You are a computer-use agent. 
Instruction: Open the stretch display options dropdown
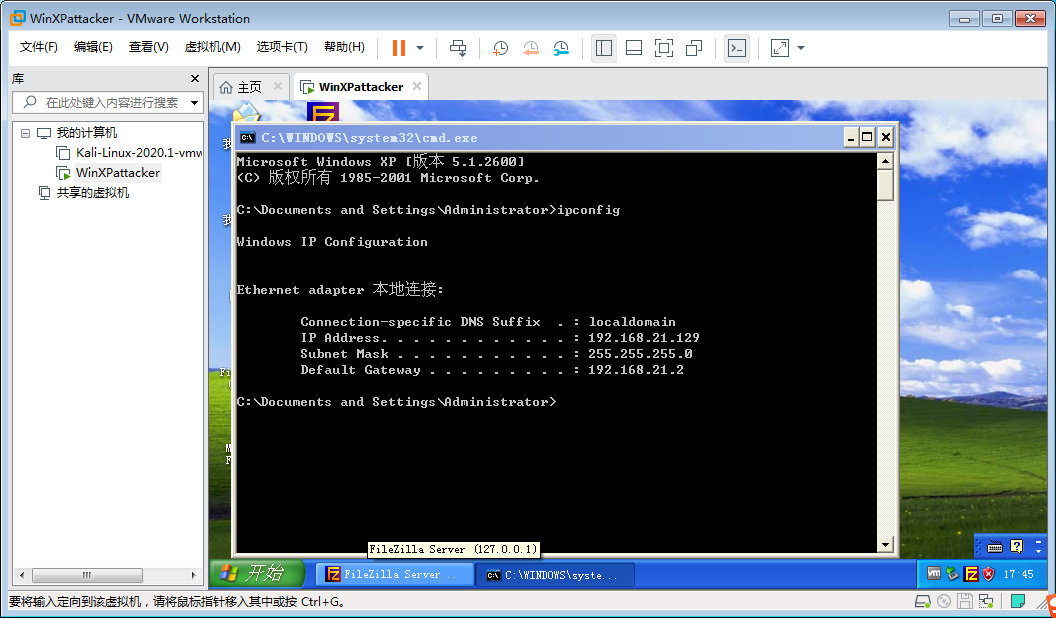coord(801,48)
